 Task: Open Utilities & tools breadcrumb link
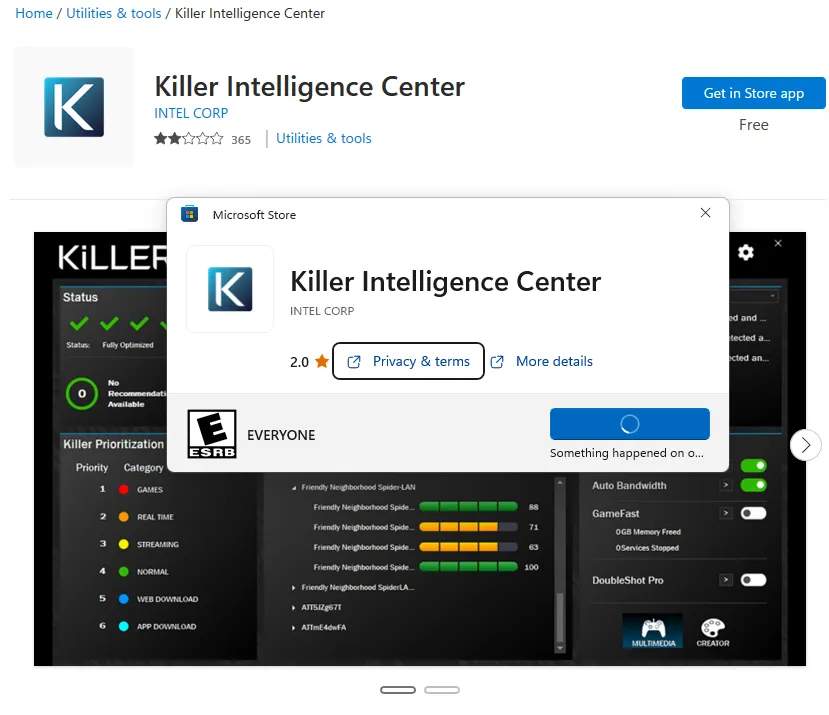pos(114,13)
